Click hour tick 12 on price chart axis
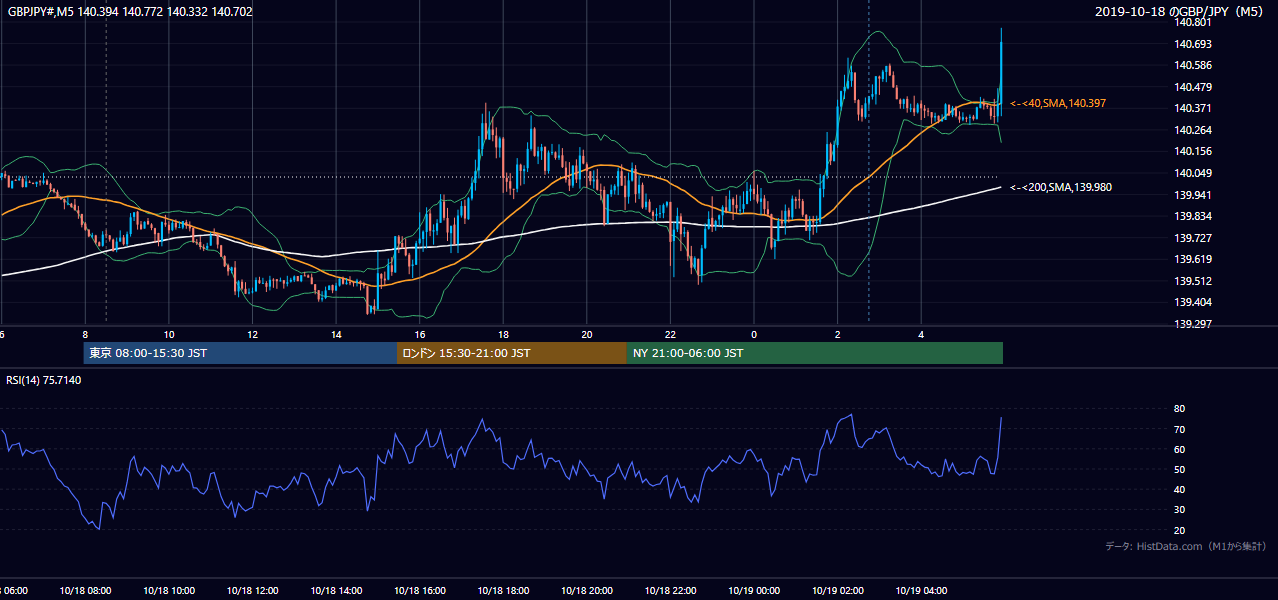This screenshot has width=1278, height=600. click(x=252, y=334)
